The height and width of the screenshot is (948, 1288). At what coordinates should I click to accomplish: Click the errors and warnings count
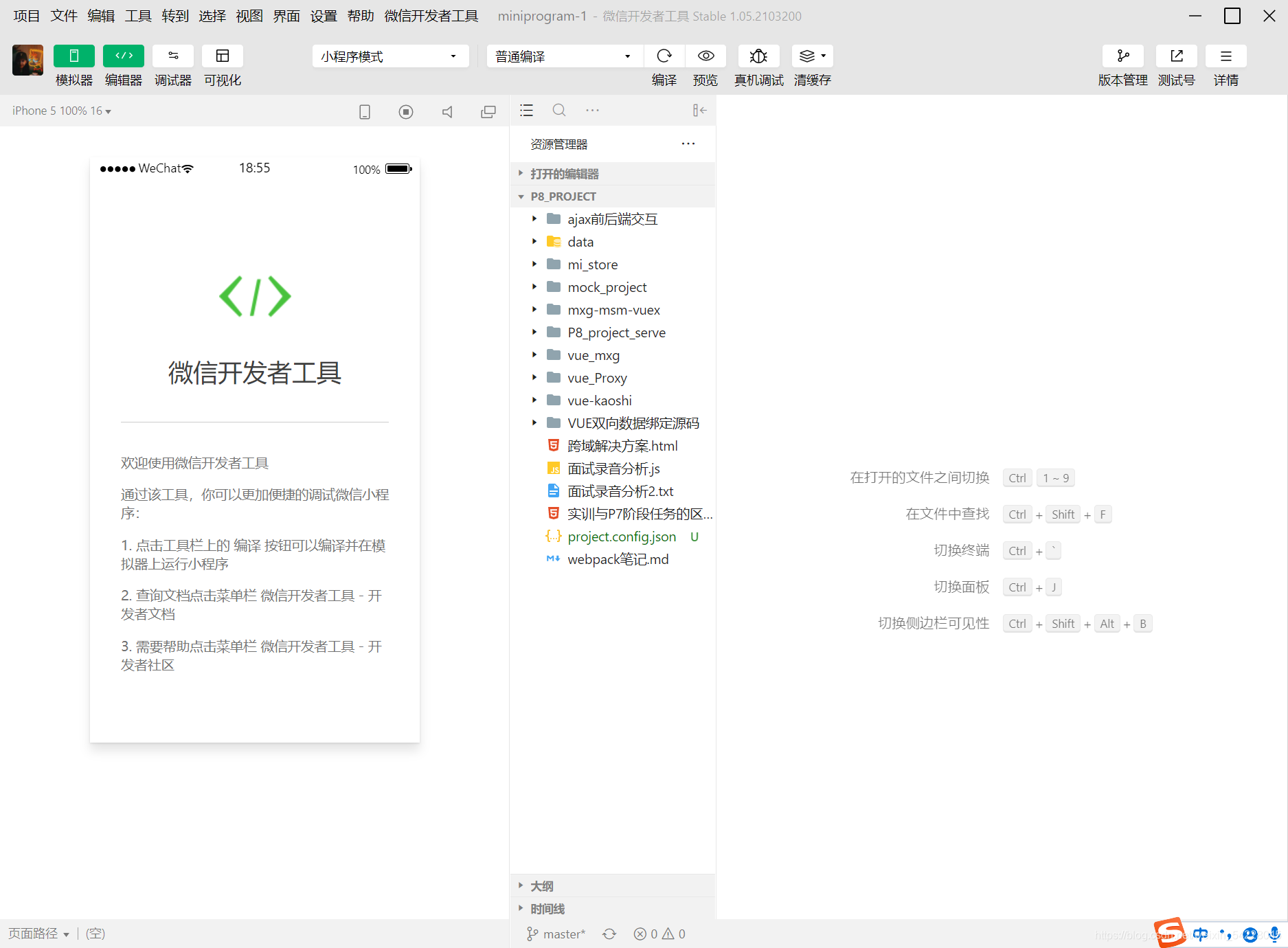click(x=659, y=934)
